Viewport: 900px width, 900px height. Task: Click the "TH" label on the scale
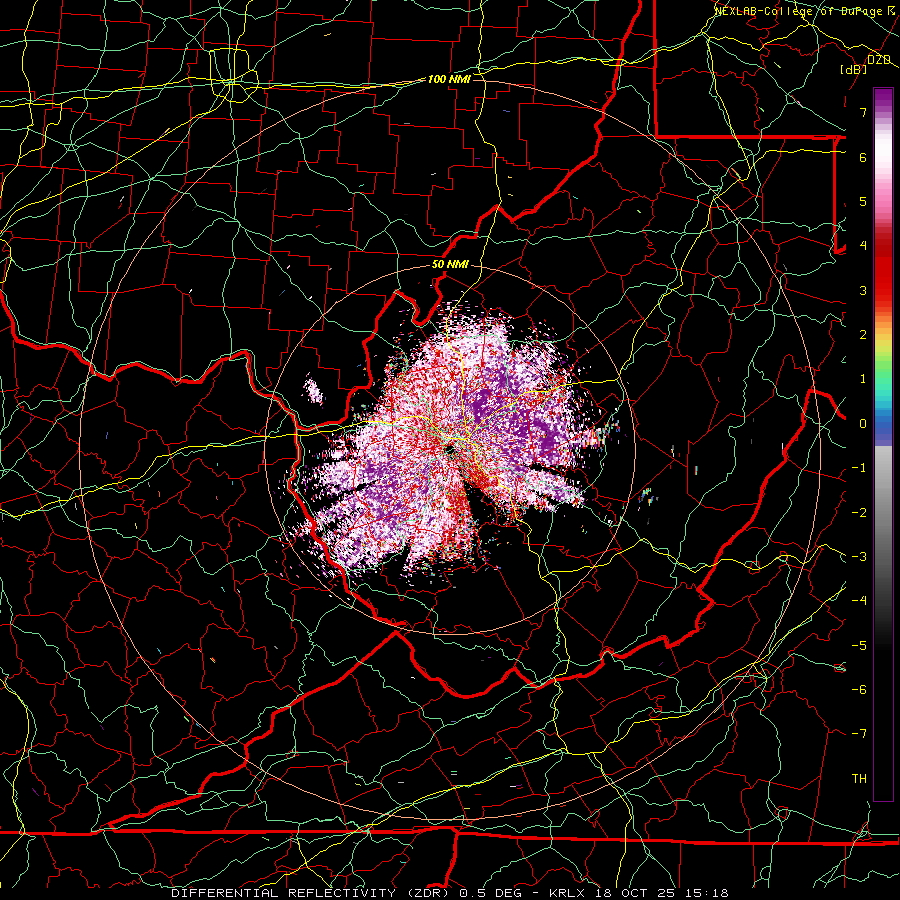pos(859,779)
